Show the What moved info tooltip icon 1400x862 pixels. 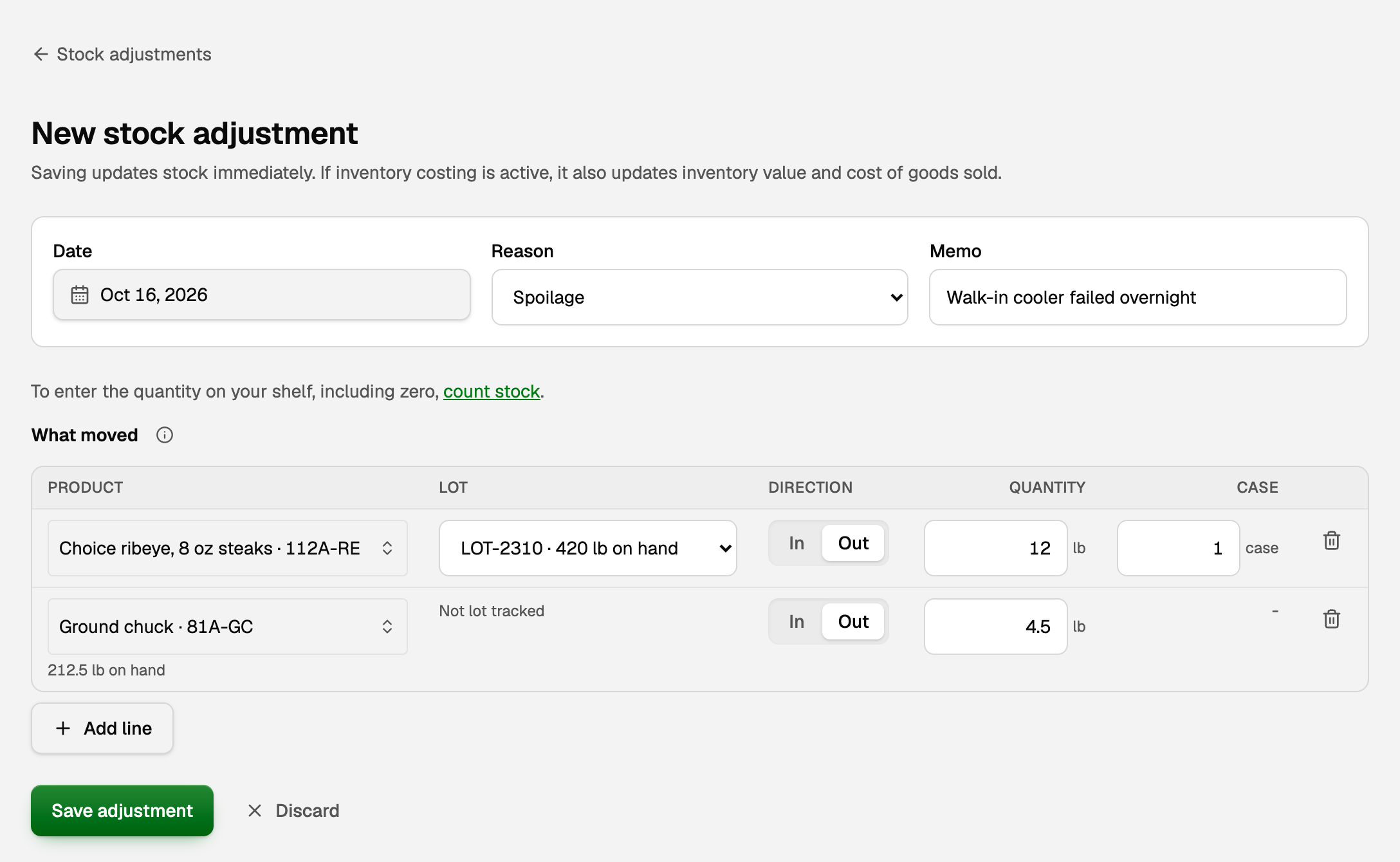165,436
